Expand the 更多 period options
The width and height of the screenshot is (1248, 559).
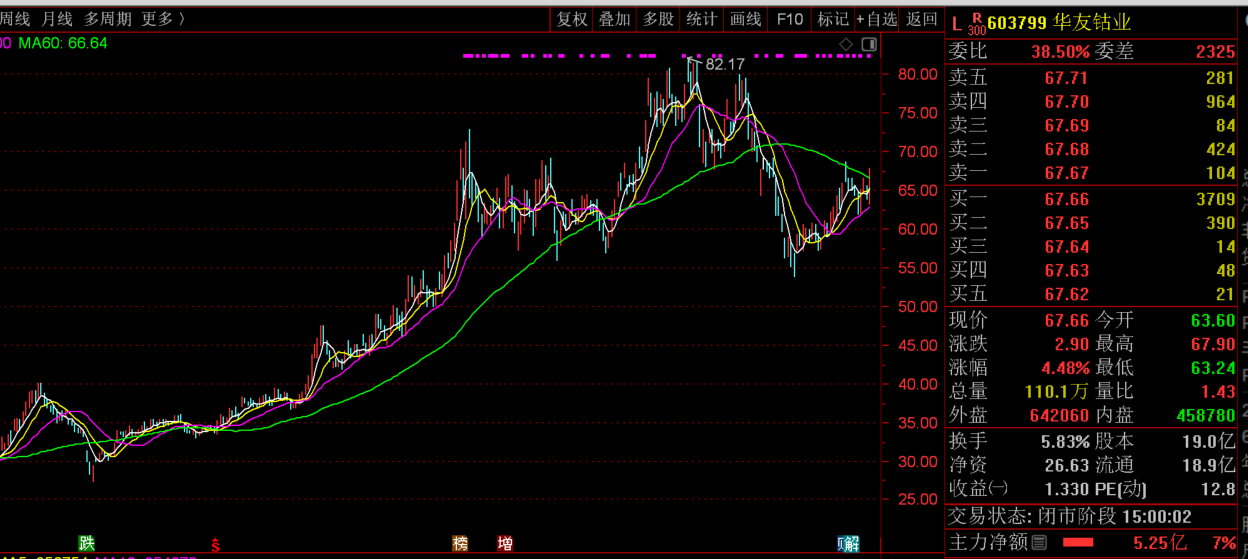tap(163, 19)
